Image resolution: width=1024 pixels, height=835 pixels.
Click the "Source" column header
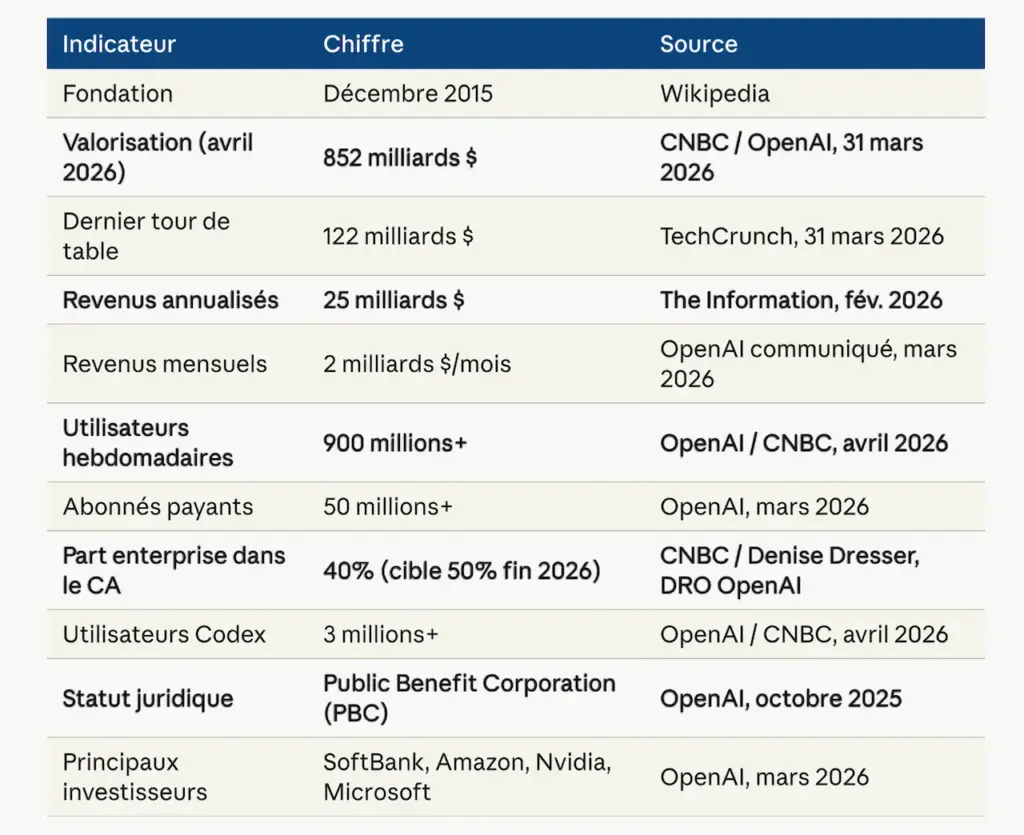[x=698, y=44]
